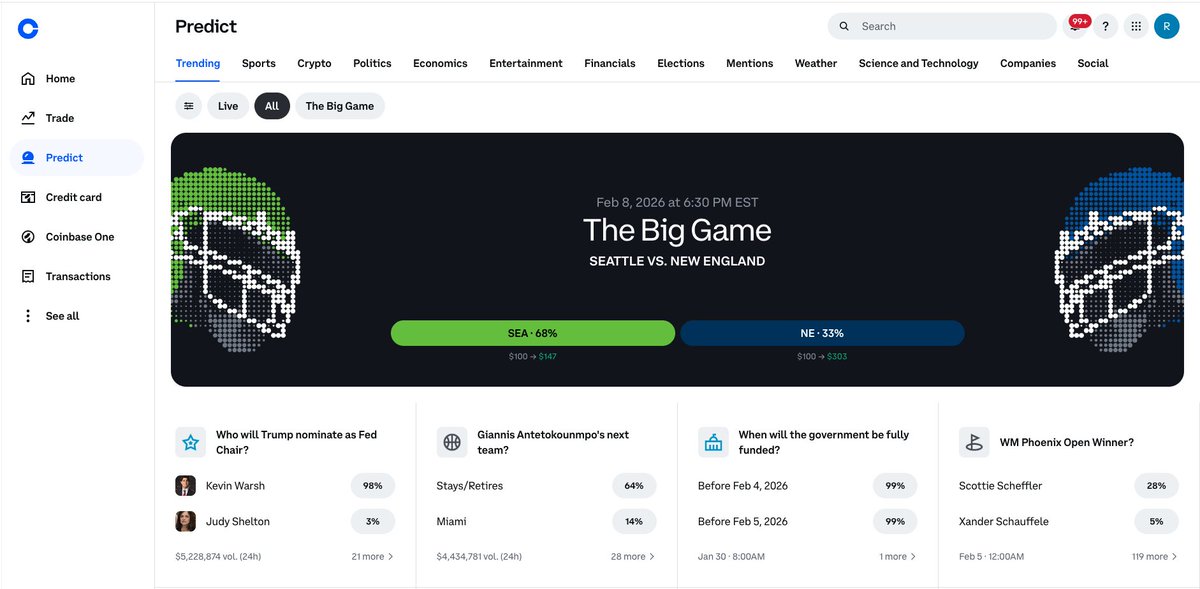Click the $4,434,781 vol. (24h) text
This screenshot has height=589, width=1200.
pyautogui.click(x=480, y=556)
